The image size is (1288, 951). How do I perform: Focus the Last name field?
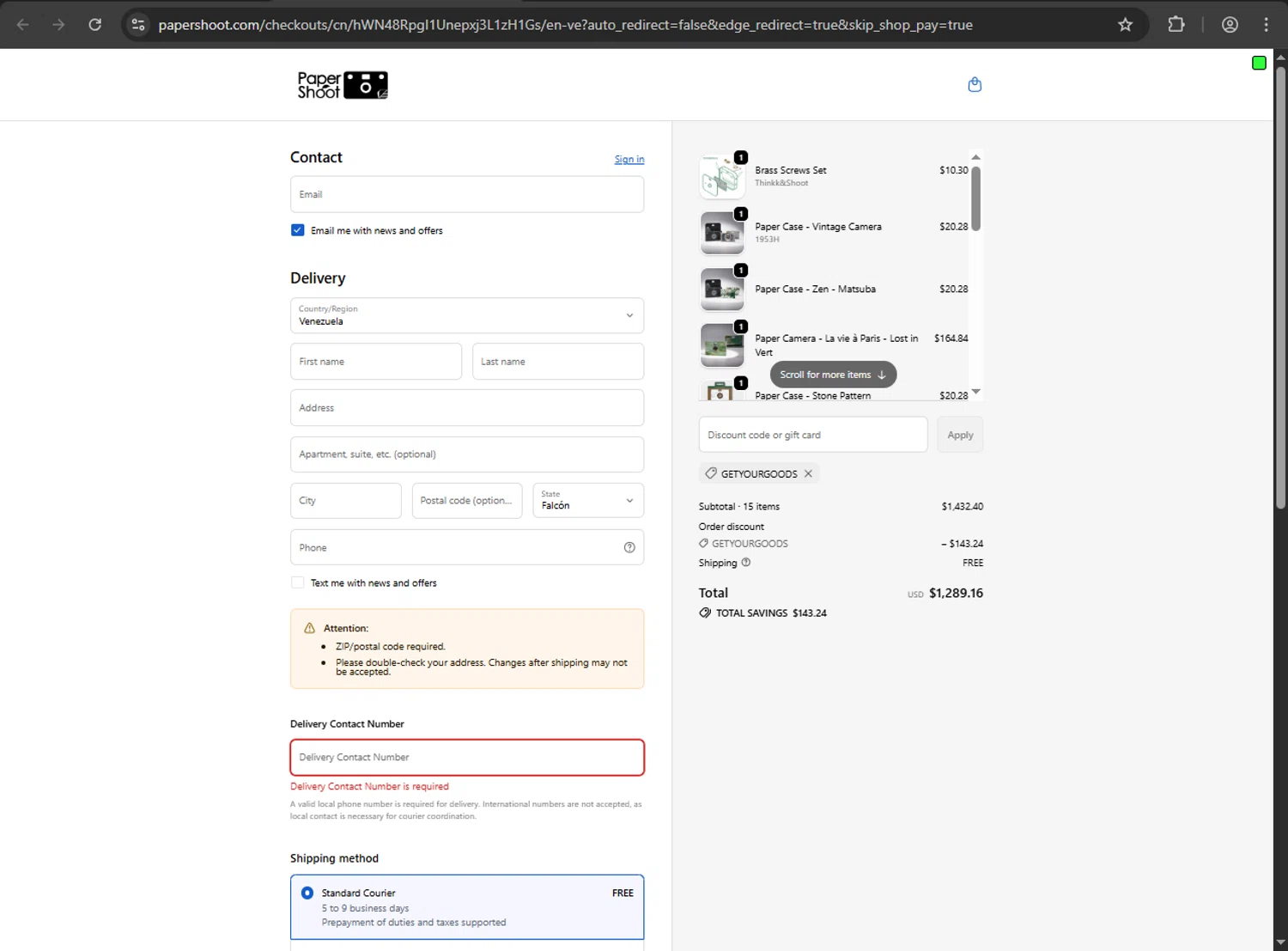click(x=558, y=362)
